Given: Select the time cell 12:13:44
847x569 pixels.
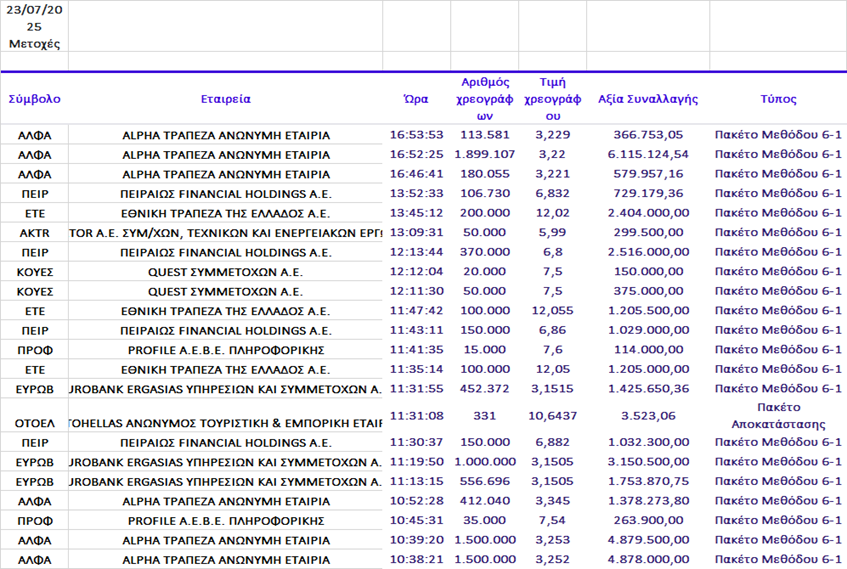Looking at the screenshot, I should (416, 251).
